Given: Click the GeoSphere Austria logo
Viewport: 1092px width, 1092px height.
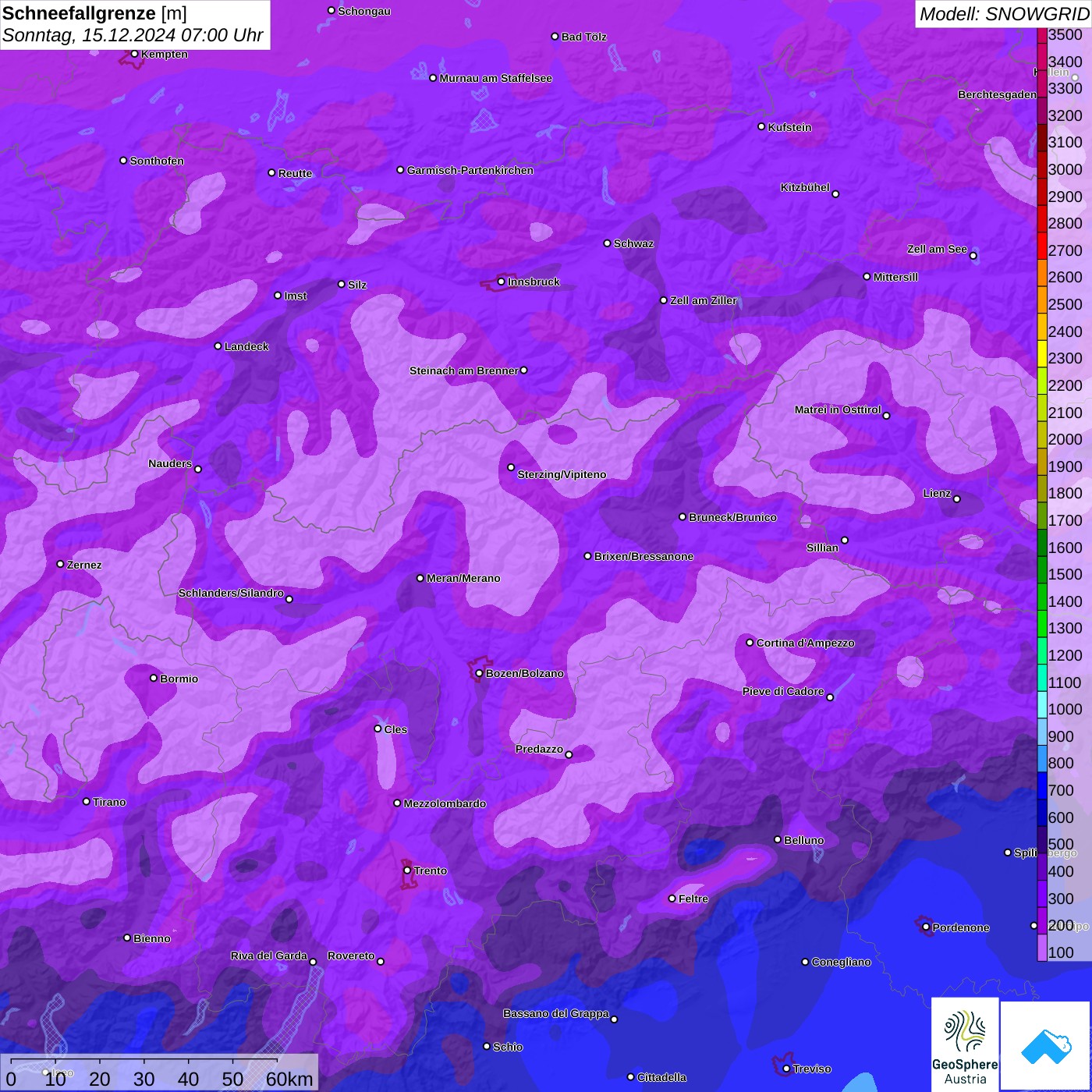Looking at the screenshot, I should coord(965,1044).
